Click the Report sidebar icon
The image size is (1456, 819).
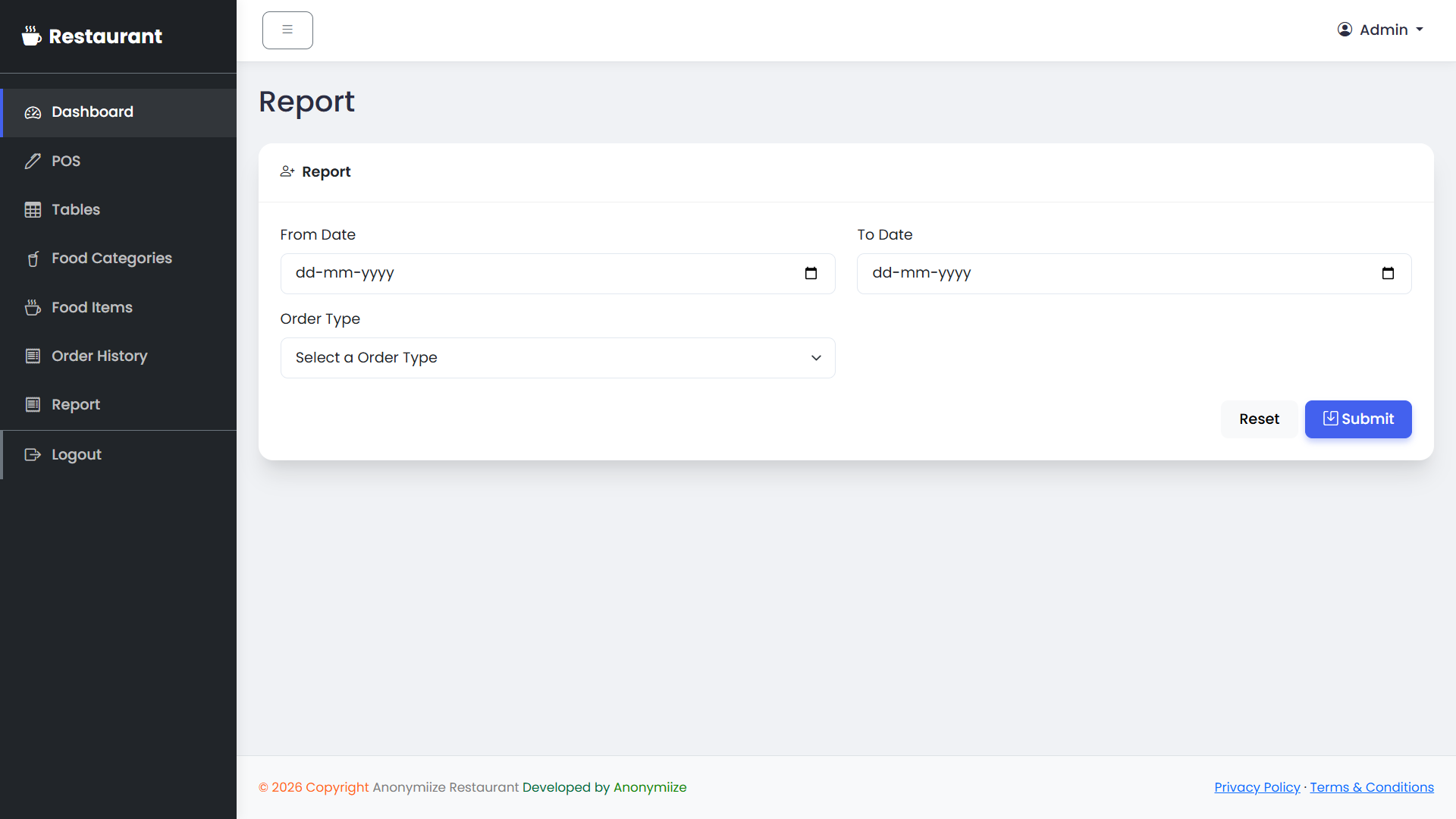point(33,404)
